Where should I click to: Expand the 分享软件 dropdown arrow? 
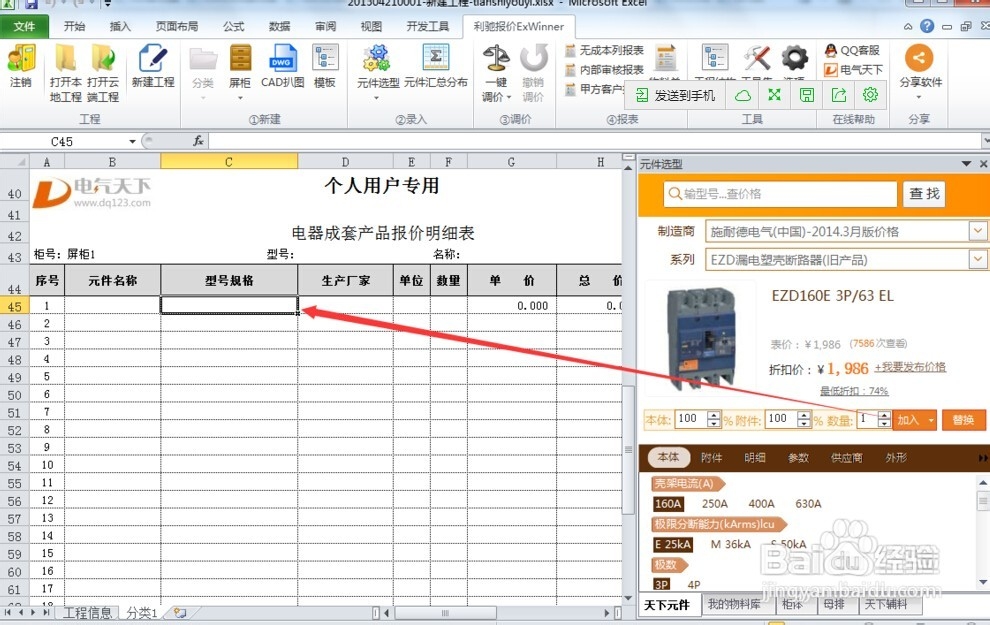pyautogui.click(x=919, y=97)
